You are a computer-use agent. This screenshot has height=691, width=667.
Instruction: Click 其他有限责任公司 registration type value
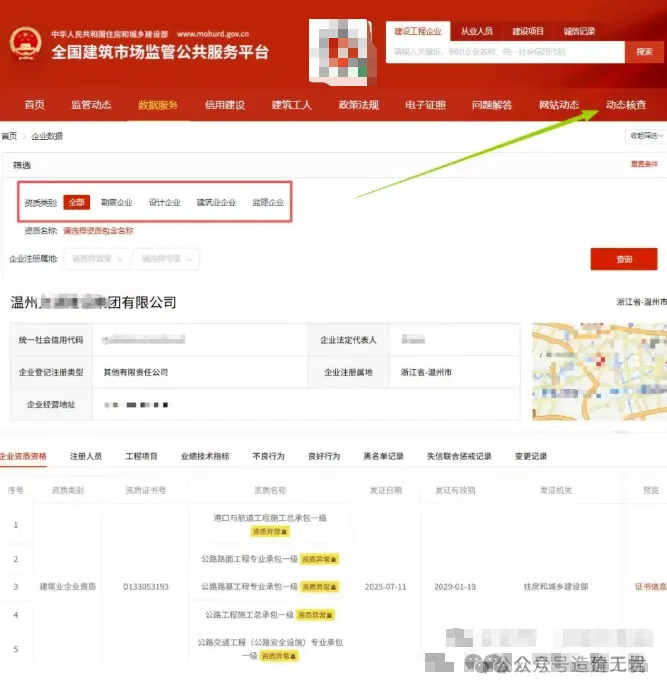coord(136,372)
